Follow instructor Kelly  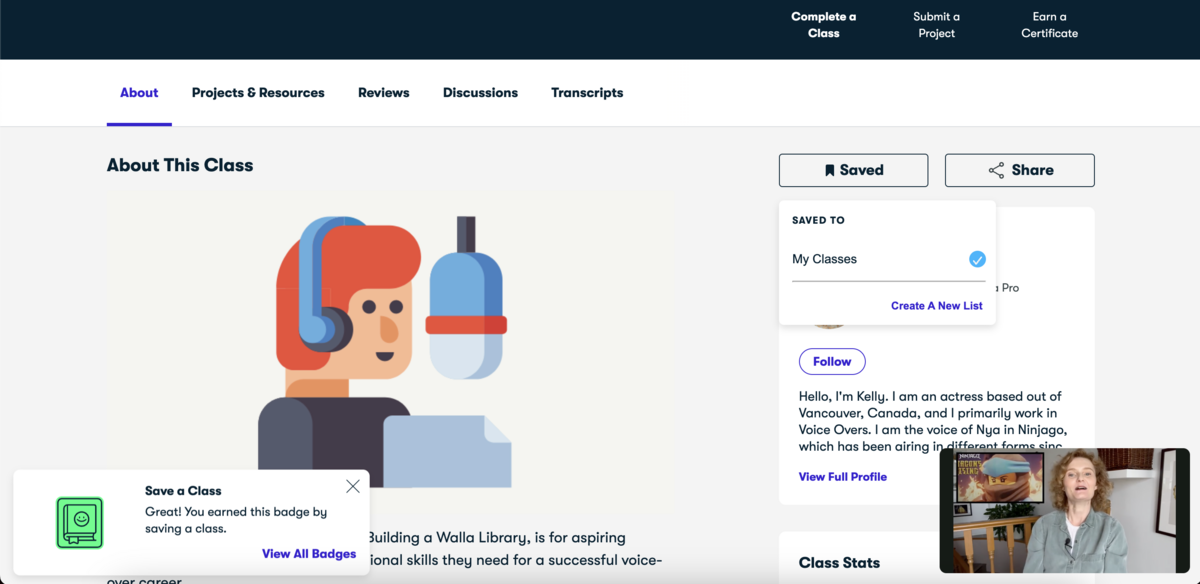point(832,361)
